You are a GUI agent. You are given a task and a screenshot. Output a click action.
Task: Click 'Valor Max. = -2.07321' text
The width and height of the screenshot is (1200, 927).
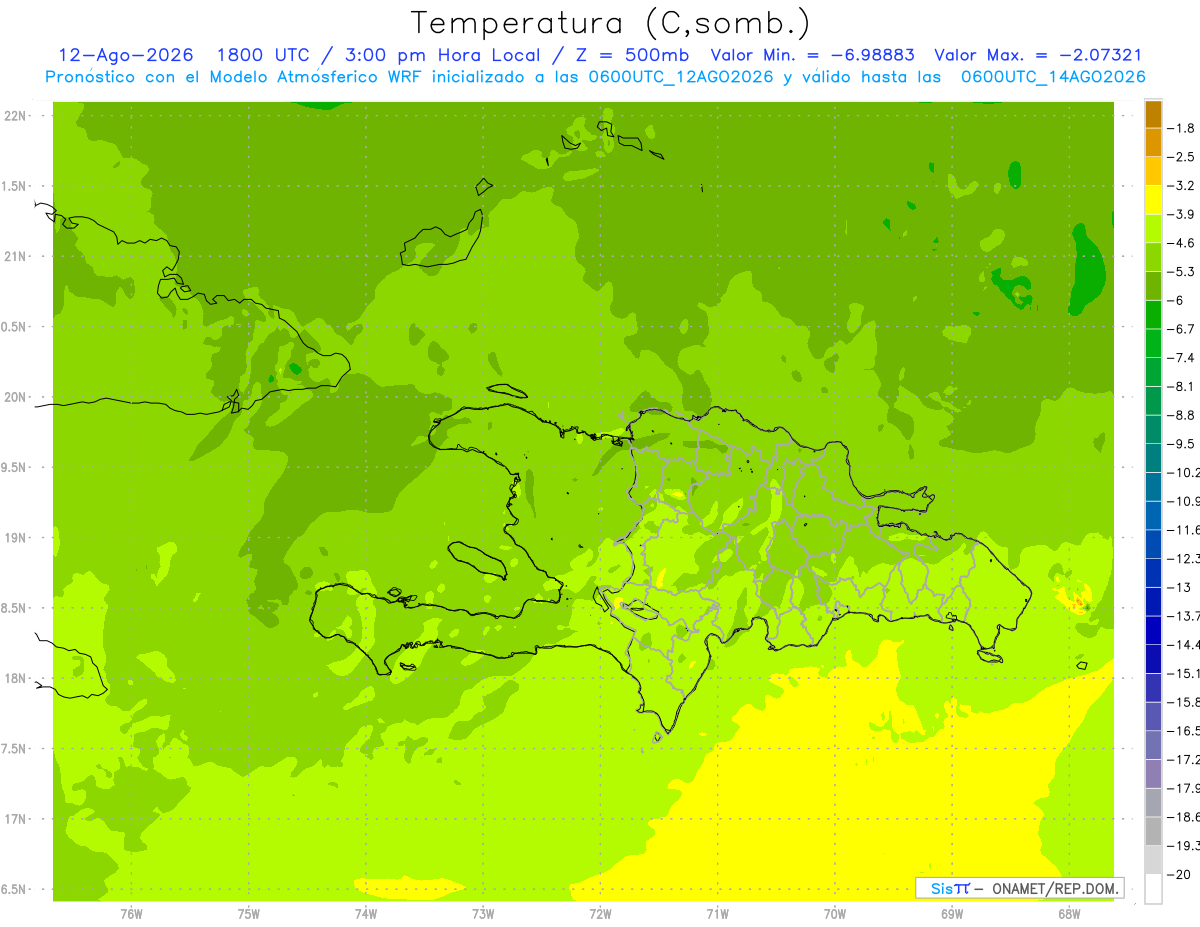tap(1038, 56)
